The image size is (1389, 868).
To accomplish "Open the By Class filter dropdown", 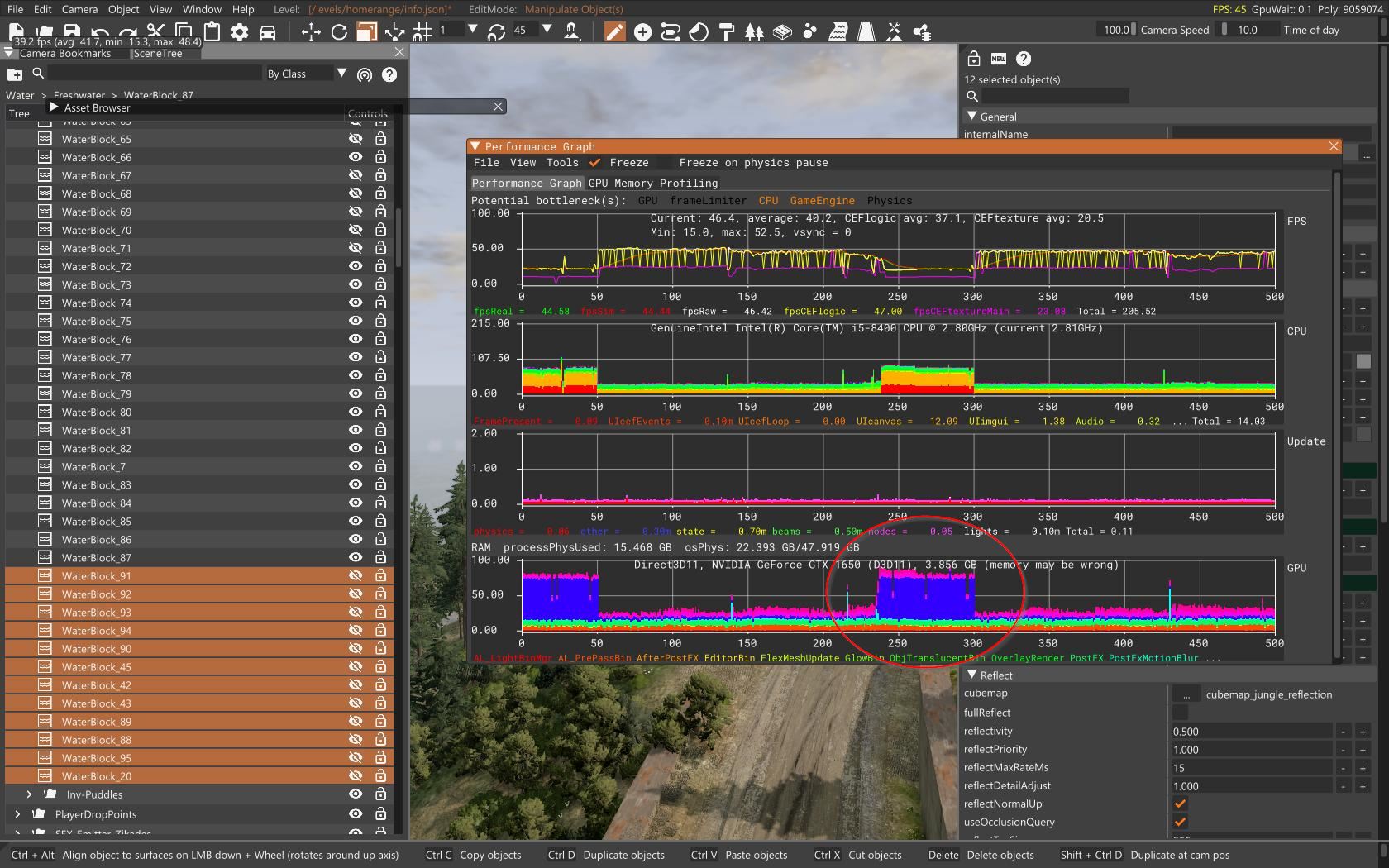I will tap(341, 74).
